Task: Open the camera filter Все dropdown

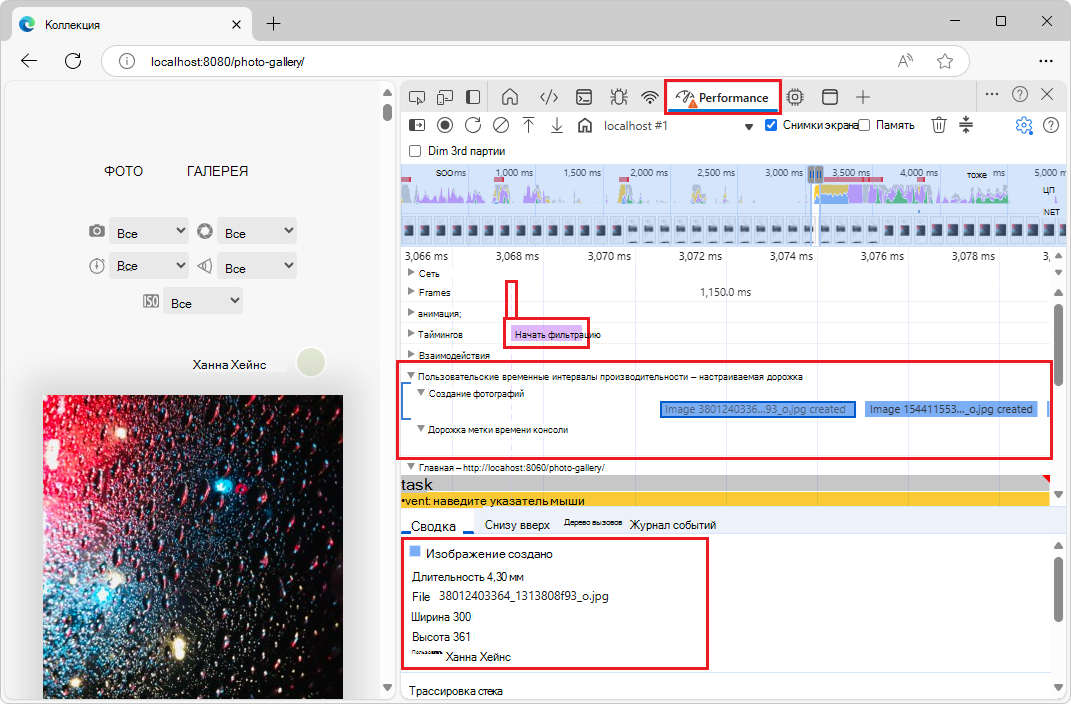Action: [x=149, y=231]
